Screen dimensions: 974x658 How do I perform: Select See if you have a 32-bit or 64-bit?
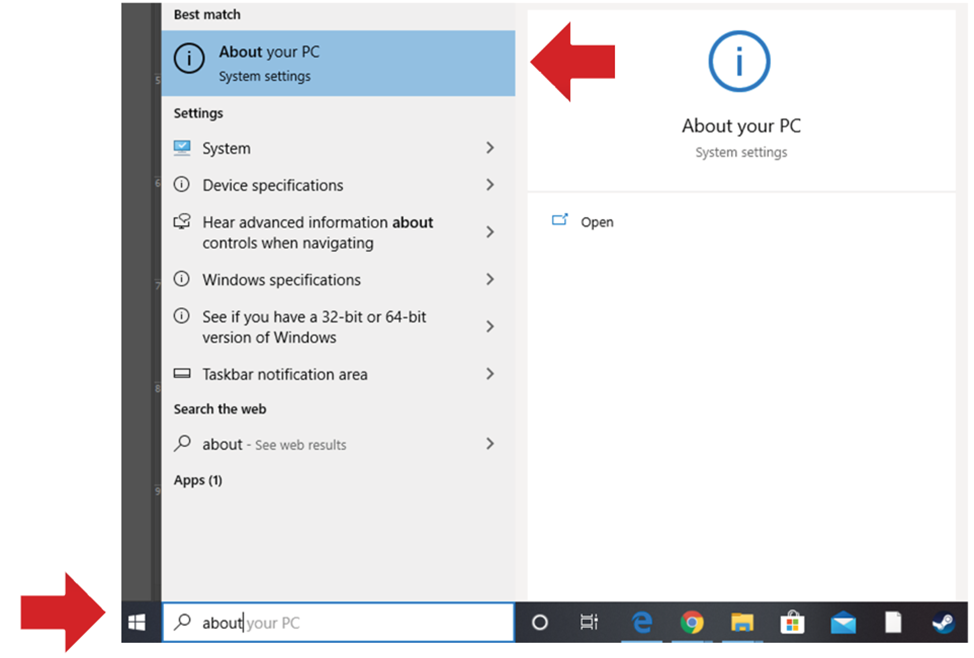coord(339,327)
